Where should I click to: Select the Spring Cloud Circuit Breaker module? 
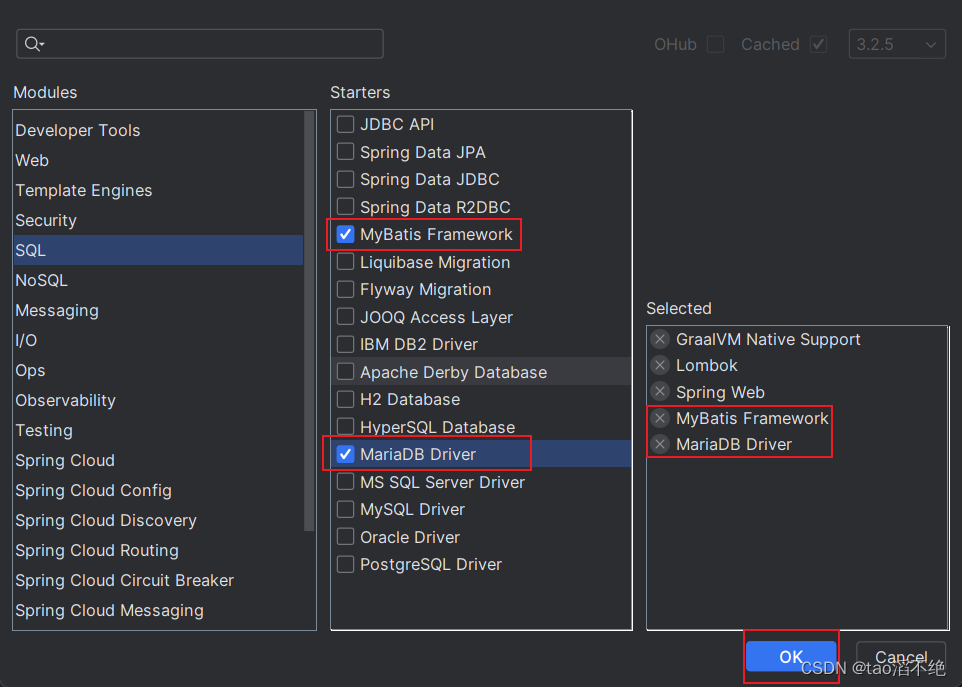(x=158, y=581)
